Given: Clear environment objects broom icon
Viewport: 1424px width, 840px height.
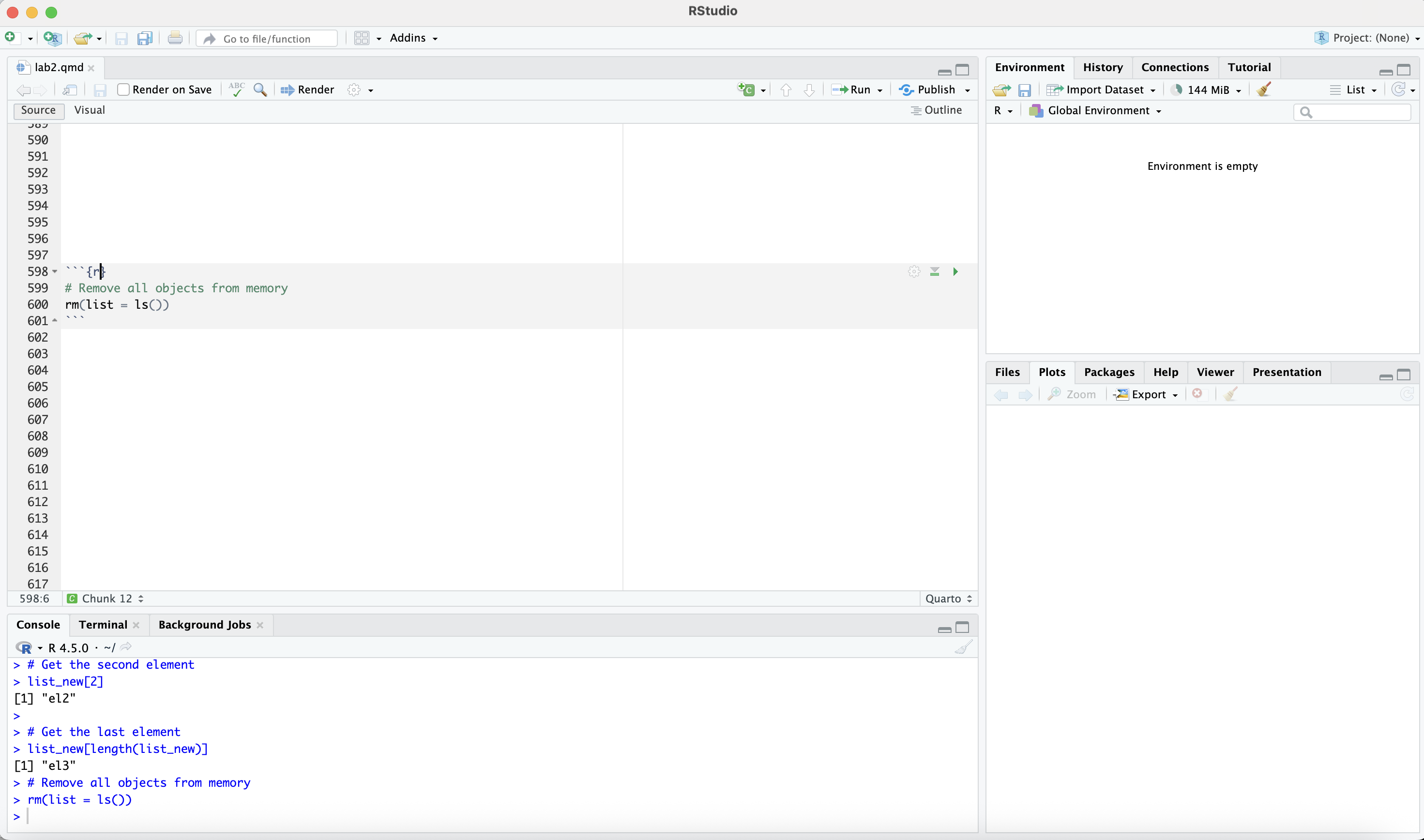Looking at the screenshot, I should tap(1264, 90).
